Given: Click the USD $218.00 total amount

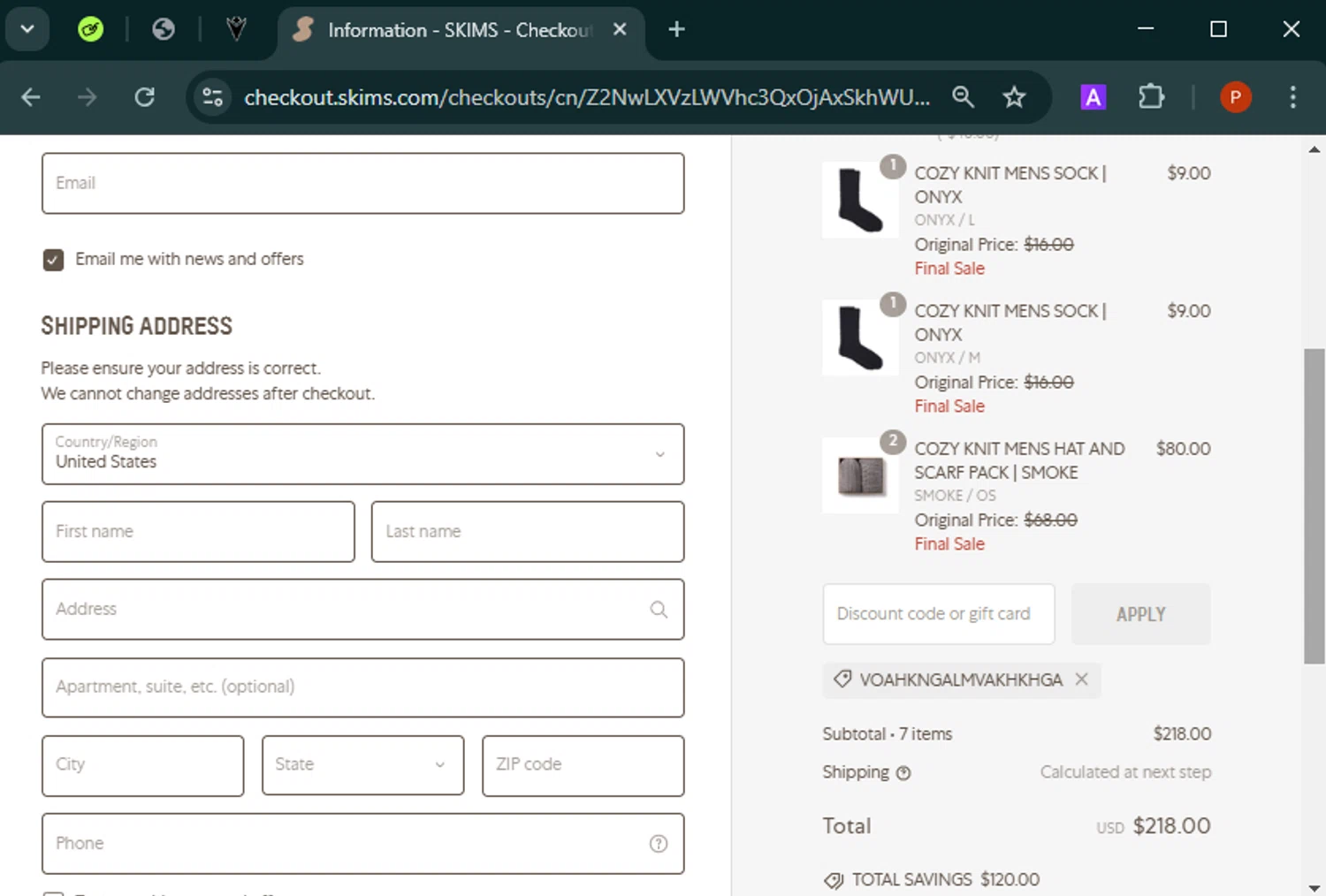Looking at the screenshot, I should [1154, 826].
